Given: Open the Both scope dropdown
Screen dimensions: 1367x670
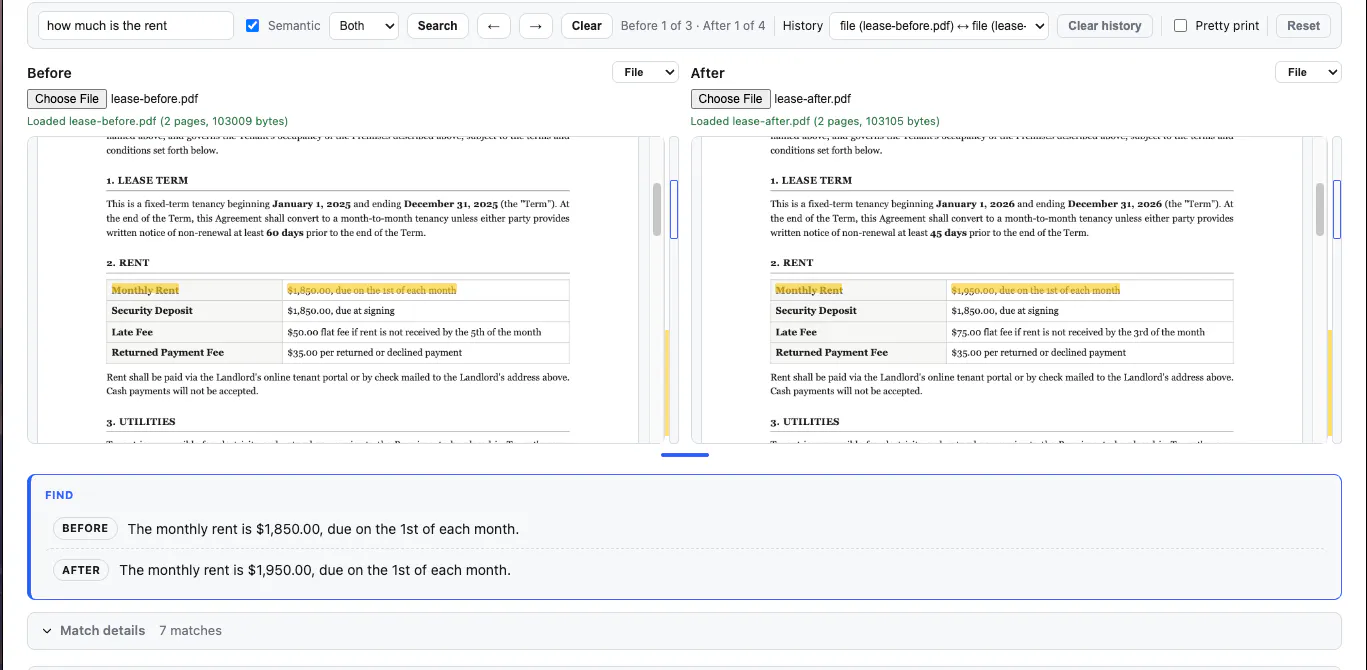Looking at the screenshot, I should (x=364, y=26).
